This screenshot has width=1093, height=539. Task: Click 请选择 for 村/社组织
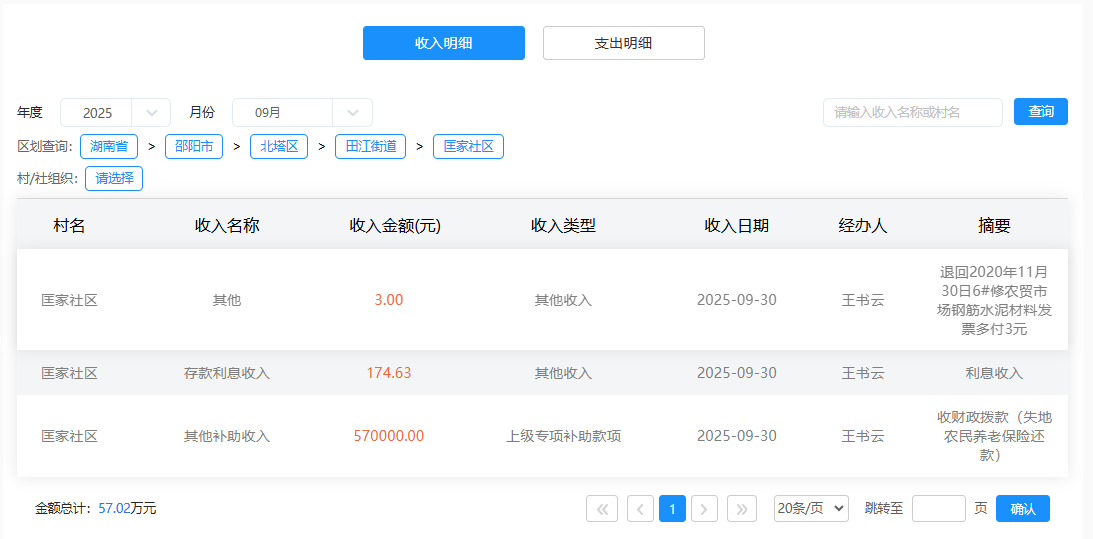coord(114,179)
